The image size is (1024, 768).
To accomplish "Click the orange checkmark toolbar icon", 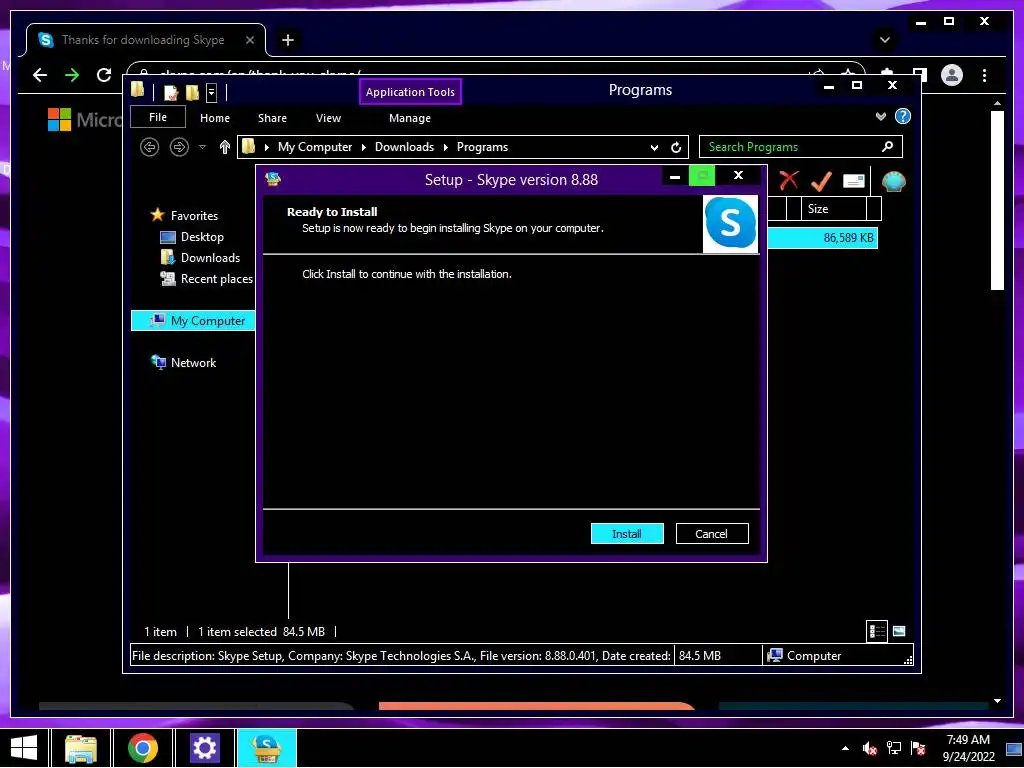I will (x=821, y=181).
